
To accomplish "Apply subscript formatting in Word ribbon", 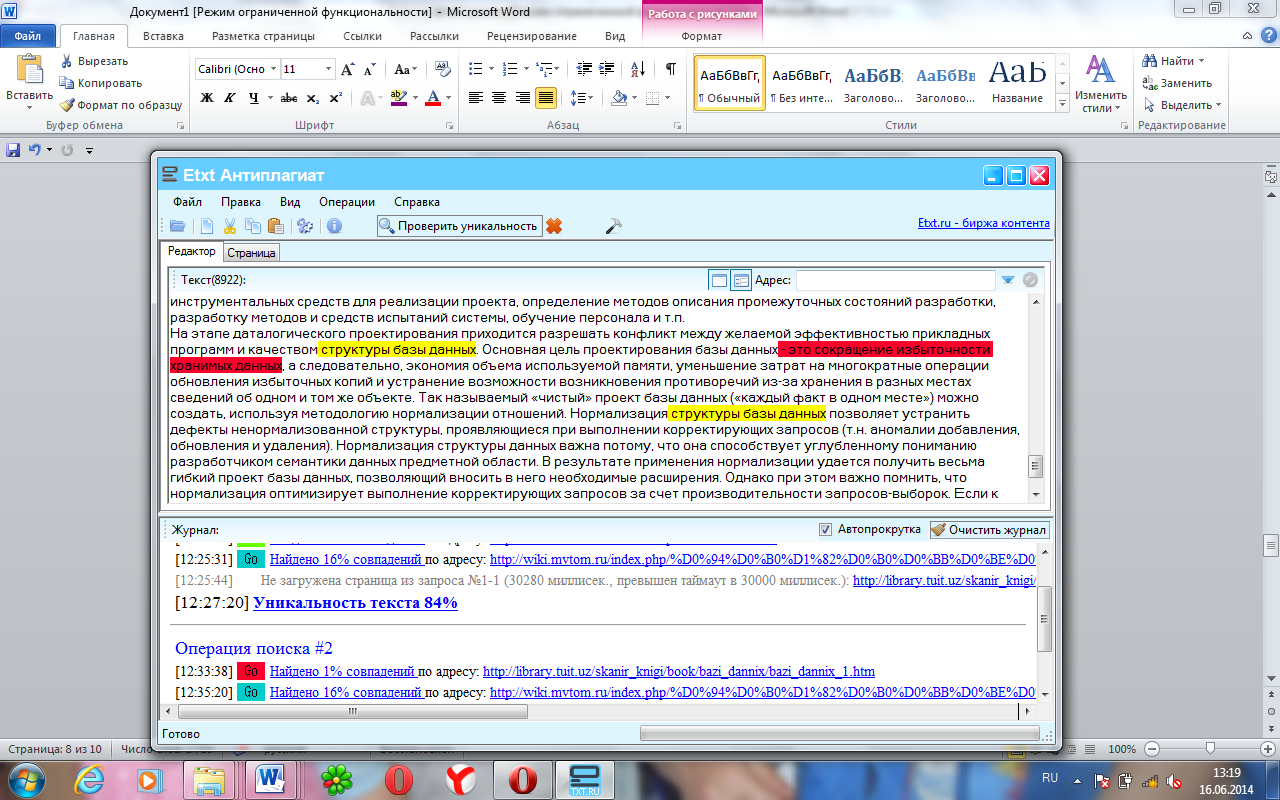I will coord(313,98).
